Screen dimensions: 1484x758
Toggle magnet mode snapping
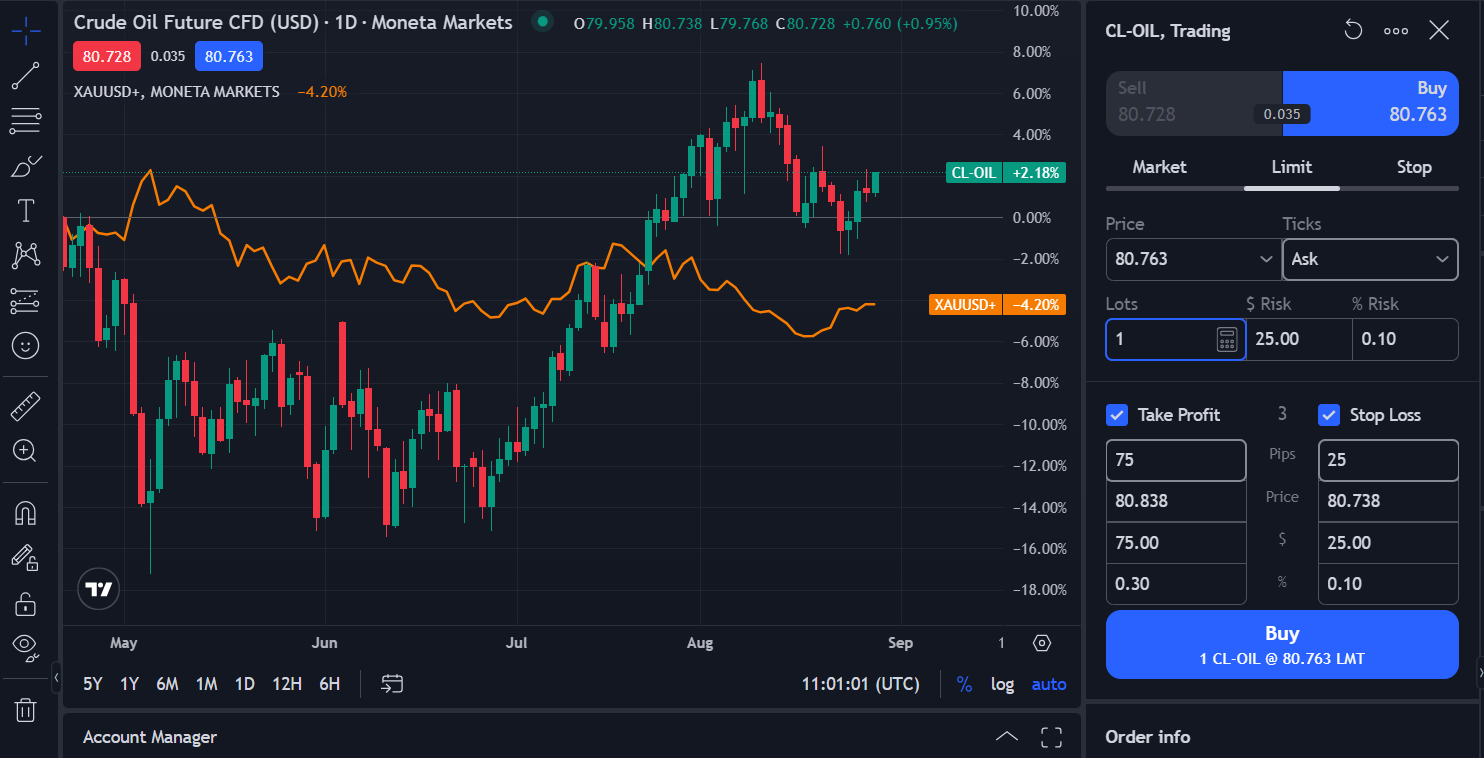[x=26, y=514]
